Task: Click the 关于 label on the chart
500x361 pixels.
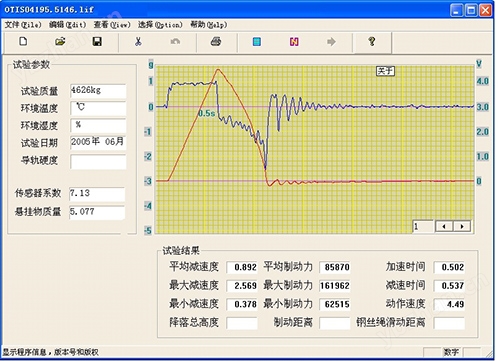Action: (385, 71)
